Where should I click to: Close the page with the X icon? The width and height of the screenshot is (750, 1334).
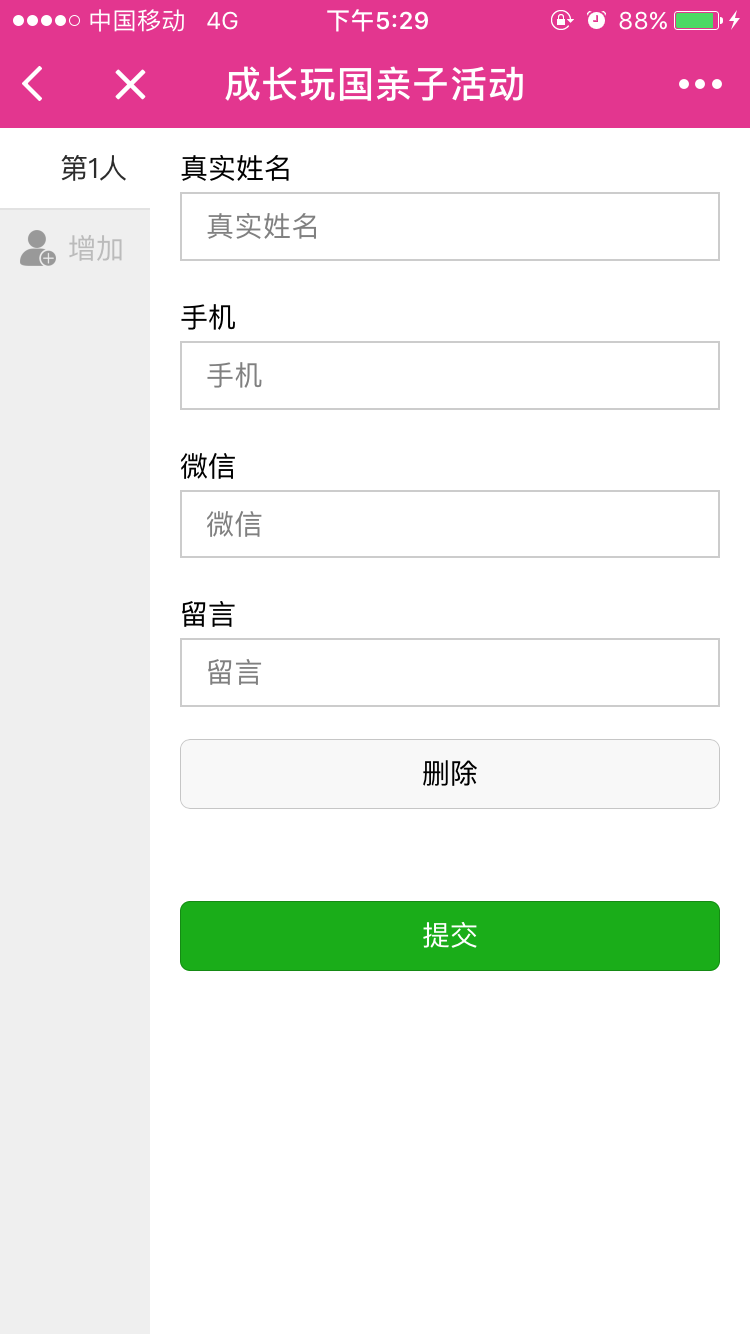pyautogui.click(x=130, y=84)
